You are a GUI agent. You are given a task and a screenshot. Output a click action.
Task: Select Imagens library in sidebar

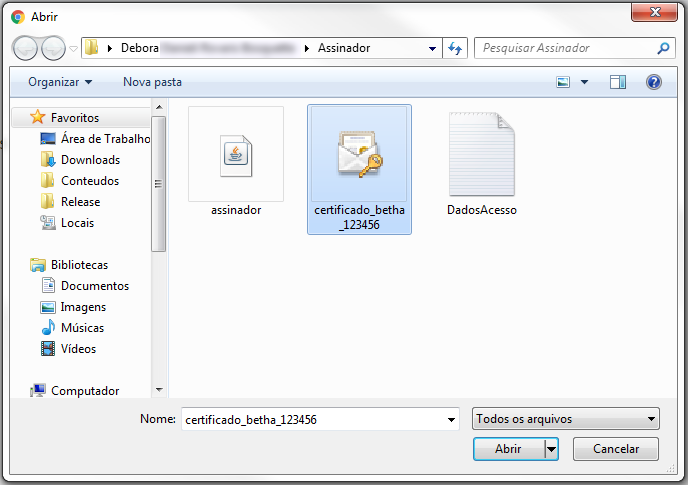click(x=83, y=307)
